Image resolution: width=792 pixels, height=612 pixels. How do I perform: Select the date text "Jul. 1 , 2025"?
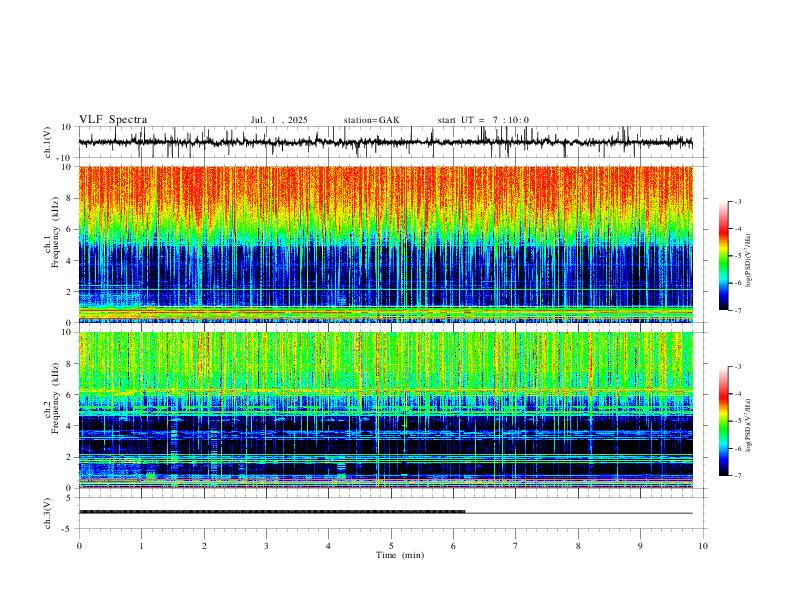[279, 120]
